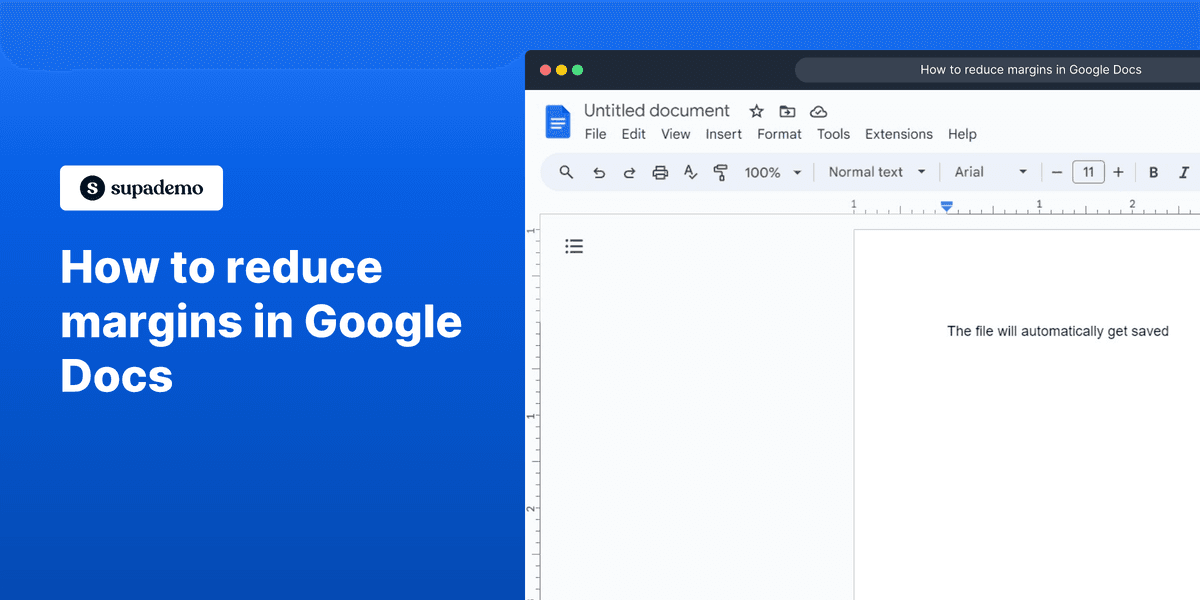Image resolution: width=1200 pixels, height=600 pixels.
Task: Check the document cloud save status
Action: [818, 111]
